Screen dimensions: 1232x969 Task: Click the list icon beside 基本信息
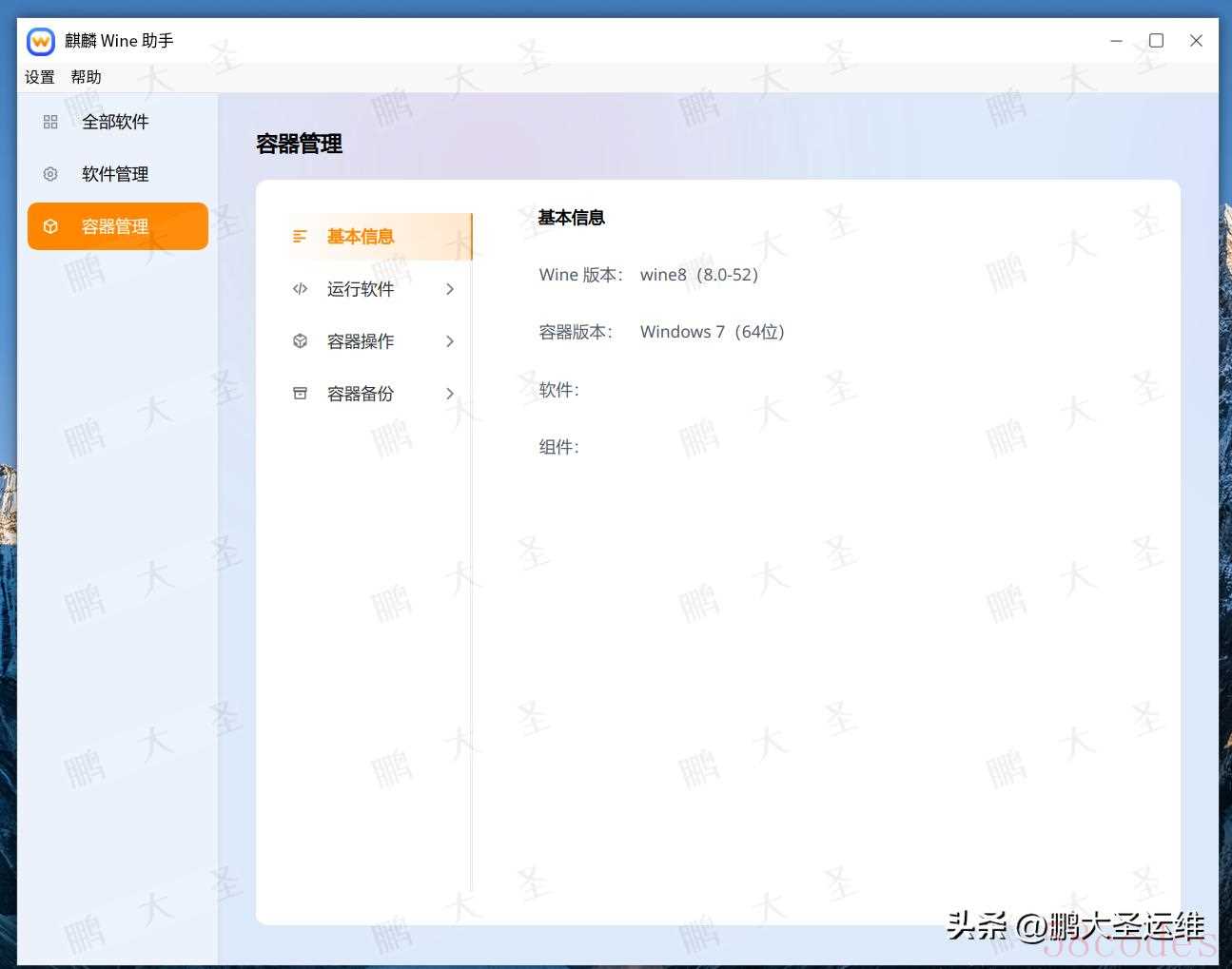tap(300, 237)
